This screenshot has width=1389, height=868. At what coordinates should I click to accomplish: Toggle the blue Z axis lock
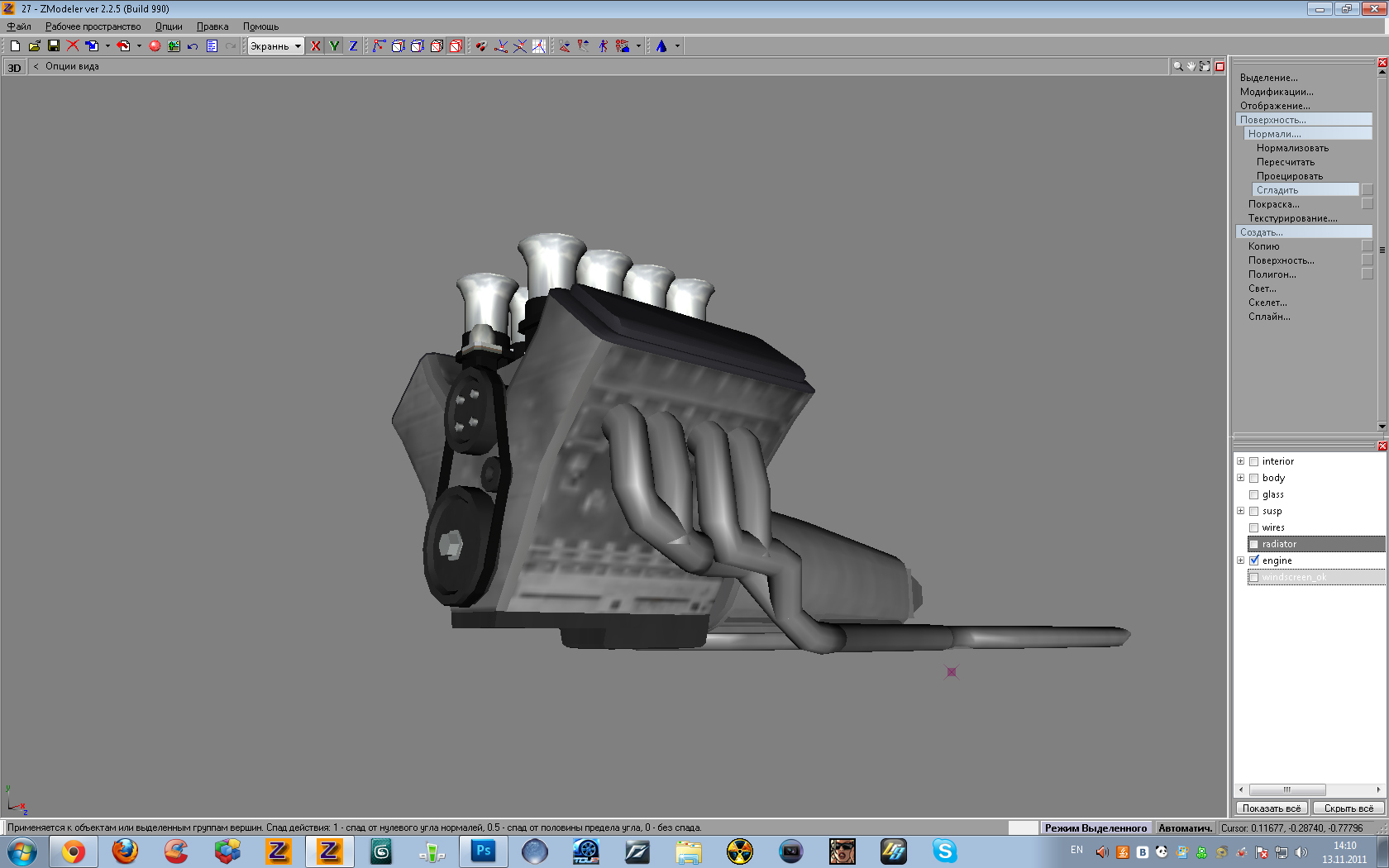(353, 46)
